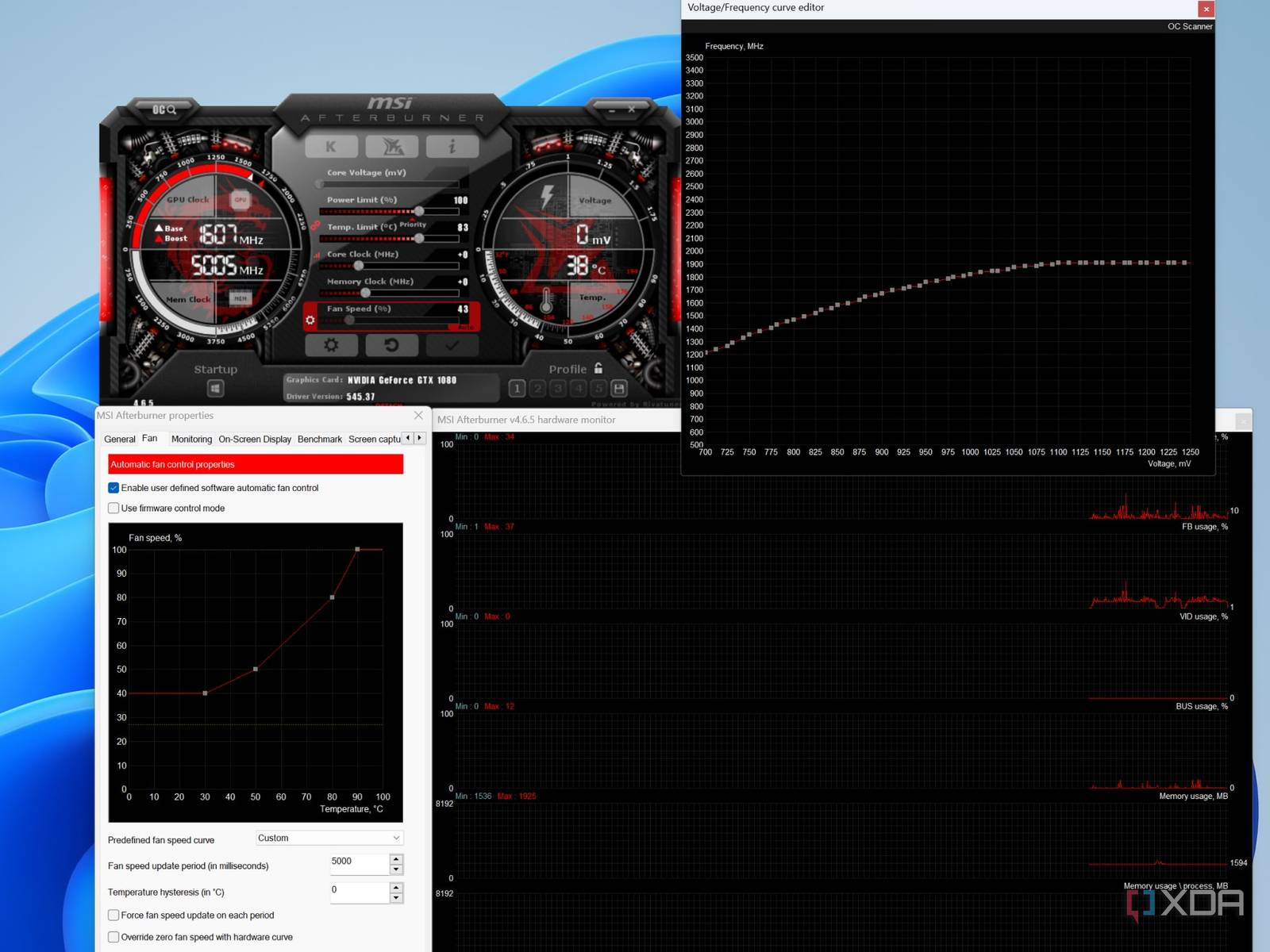Click the save profile floppy icon
This screenshot has height=952, width=1270.
pos(619,389)
